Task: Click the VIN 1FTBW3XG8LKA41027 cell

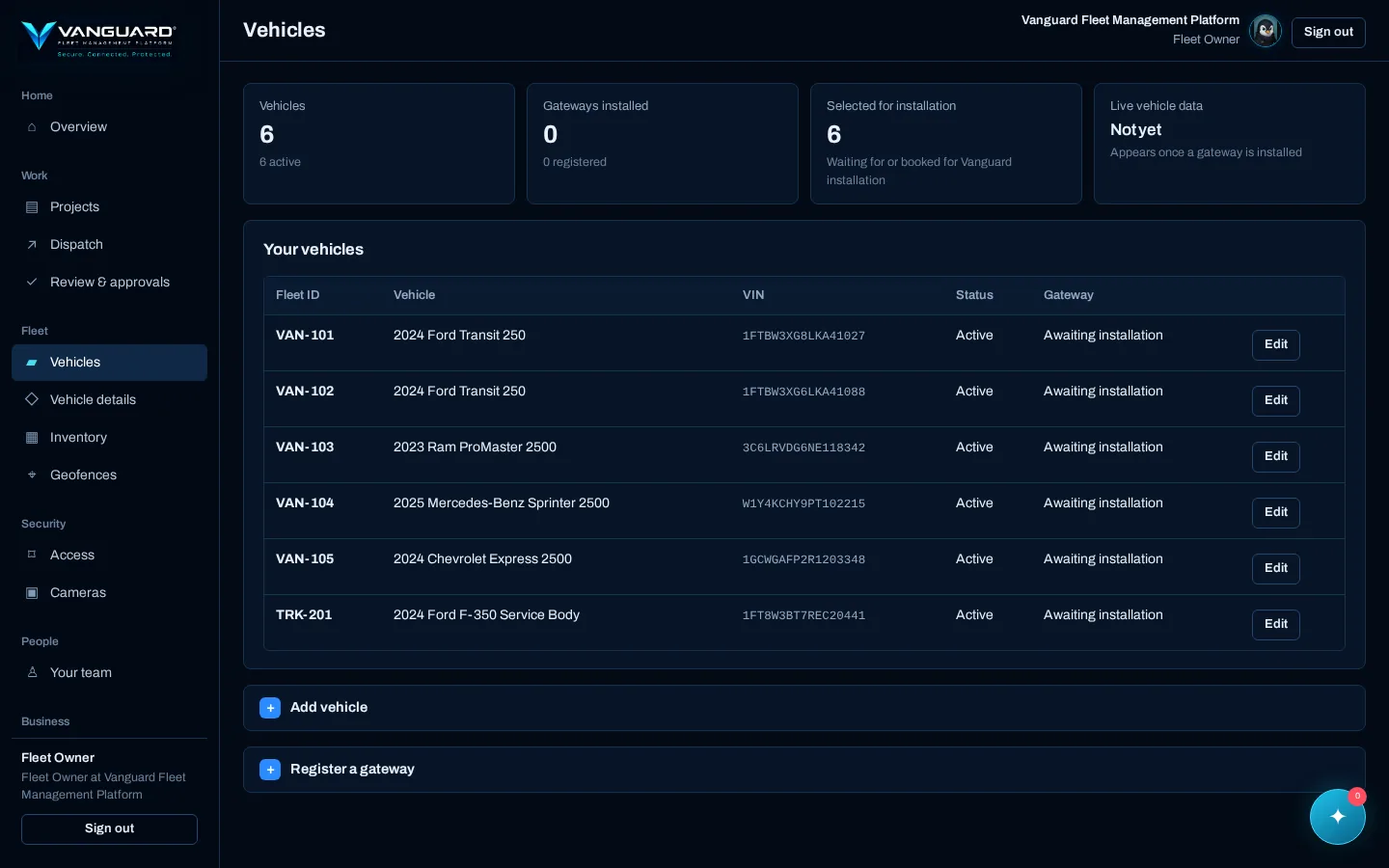Action: [803, 337]
